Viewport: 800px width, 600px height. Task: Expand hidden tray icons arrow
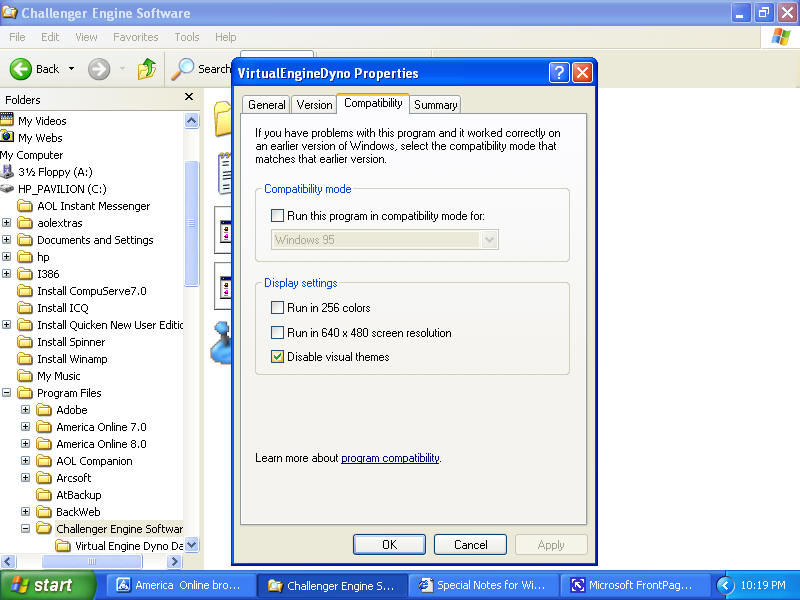pyautogui.click(x=725, y=585)
